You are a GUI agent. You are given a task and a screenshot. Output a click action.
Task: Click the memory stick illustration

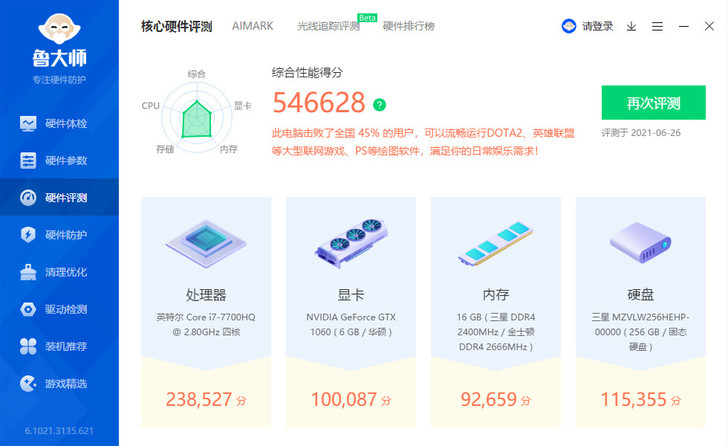coord(496,244)
